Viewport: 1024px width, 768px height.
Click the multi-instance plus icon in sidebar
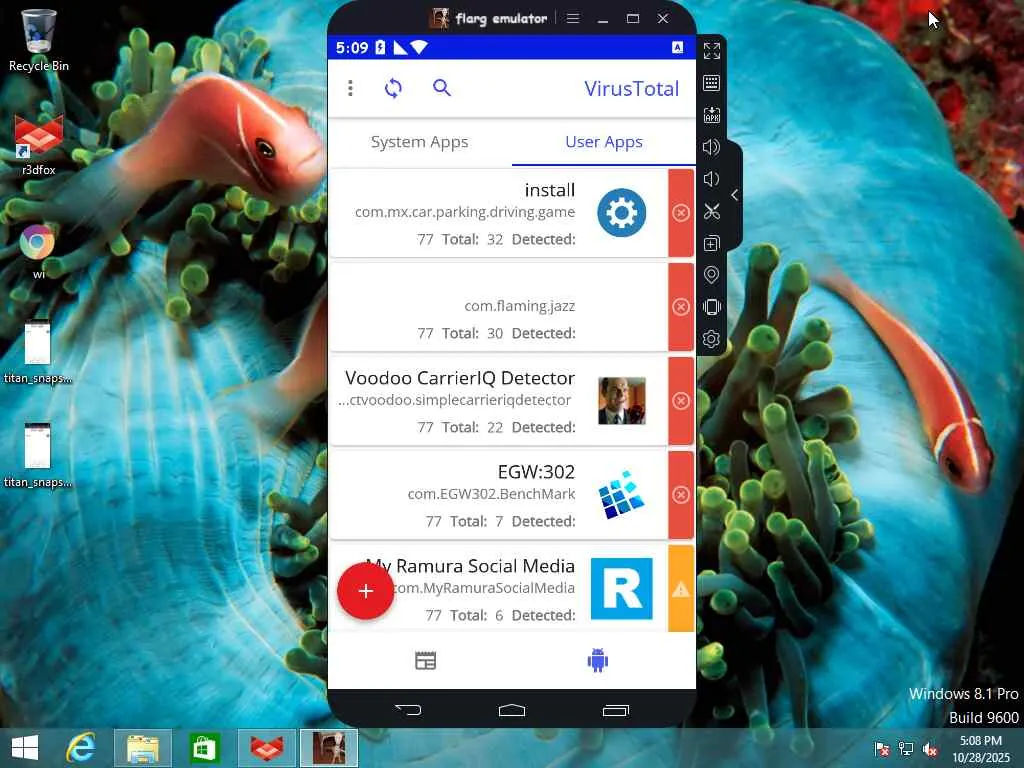point(712,243)
